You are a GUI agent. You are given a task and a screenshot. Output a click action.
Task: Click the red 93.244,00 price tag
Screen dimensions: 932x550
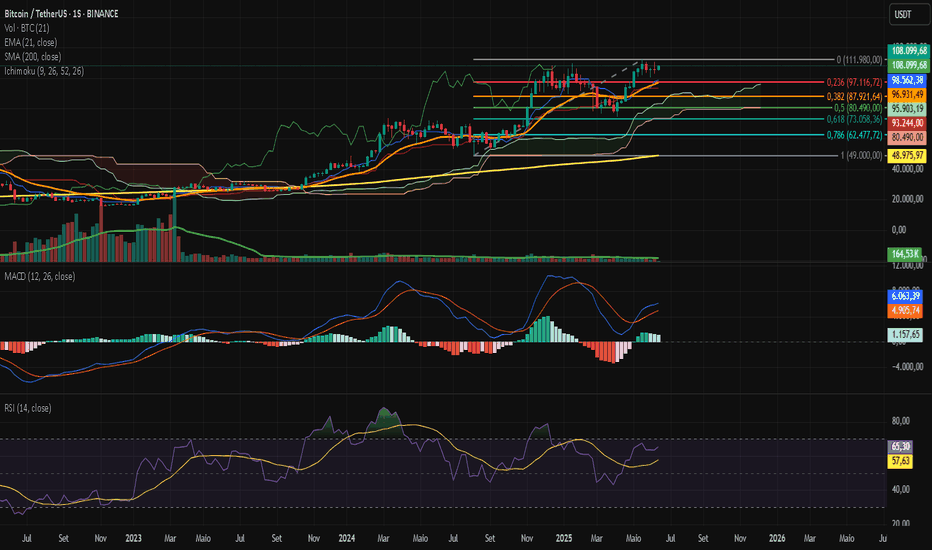[907, 123]
